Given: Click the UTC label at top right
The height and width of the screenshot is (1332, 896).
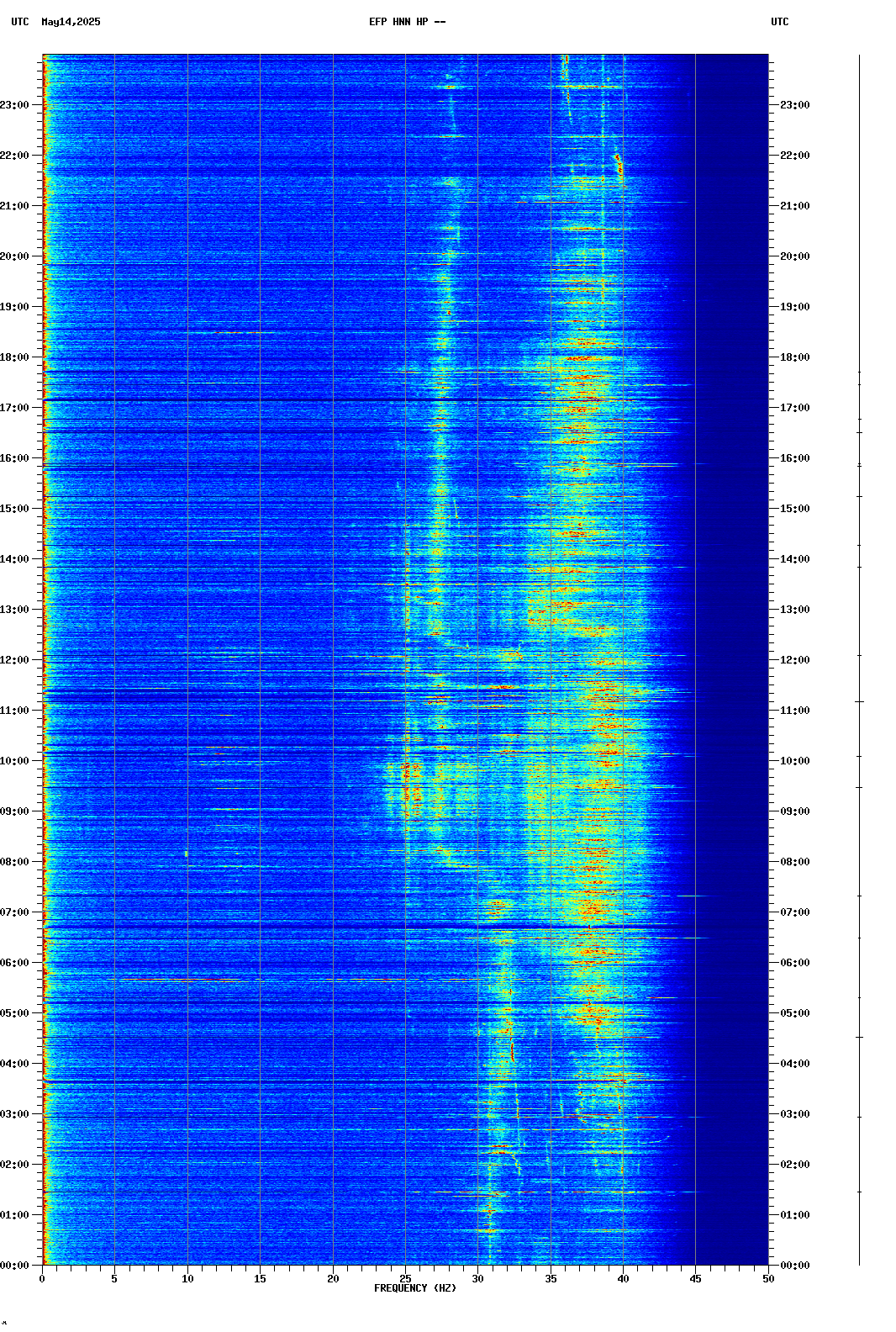Looking at the screenshot, I should pos(780,22).
